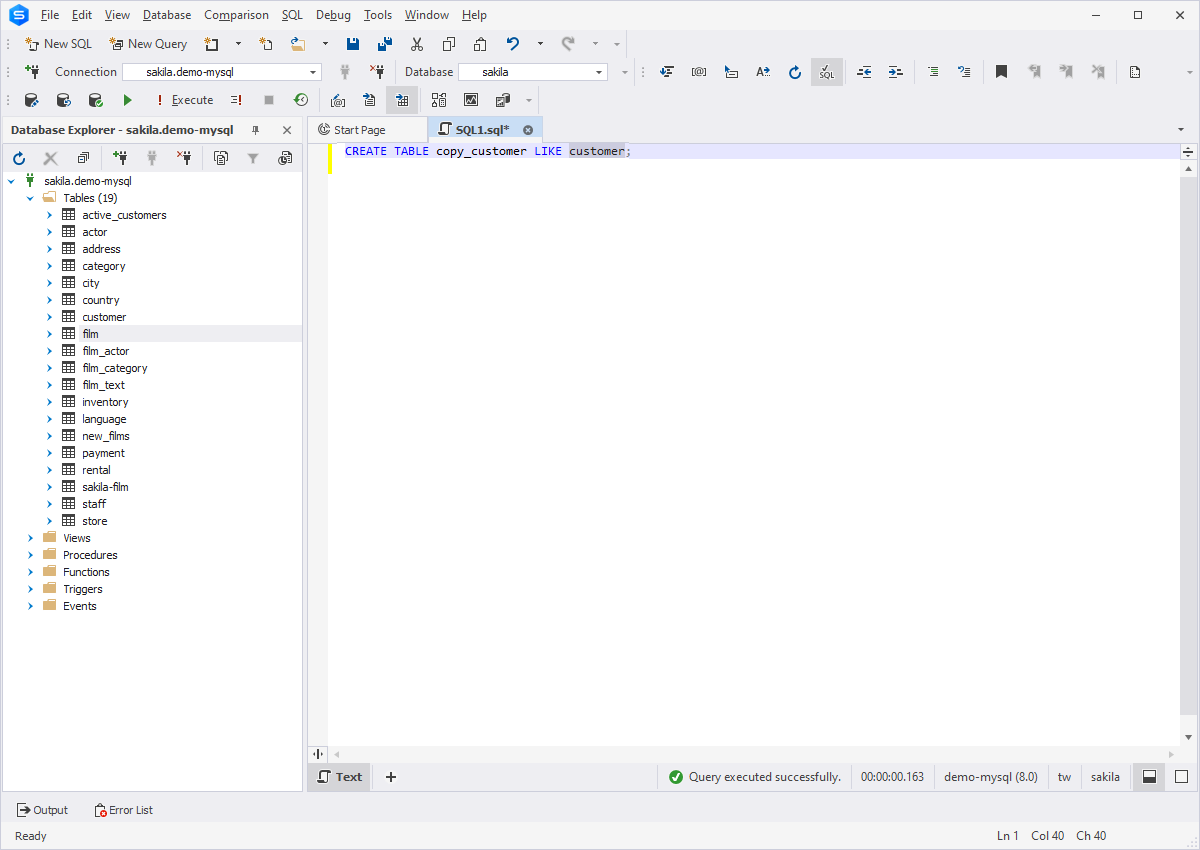Click the Save disk icon in toolbar
The image size is (1200, 850).
click(353, 44)
